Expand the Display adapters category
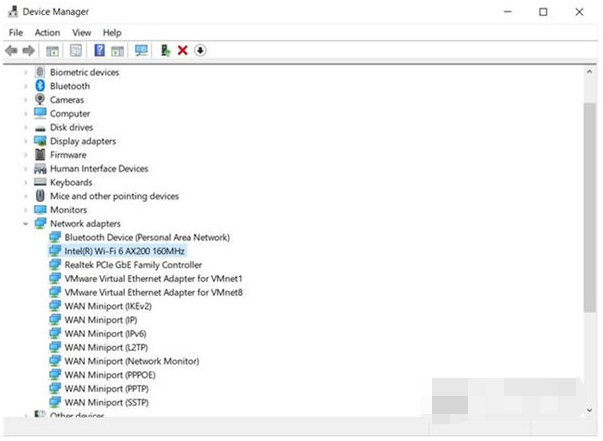The image size is (603, 441). (x=26, y=141)
